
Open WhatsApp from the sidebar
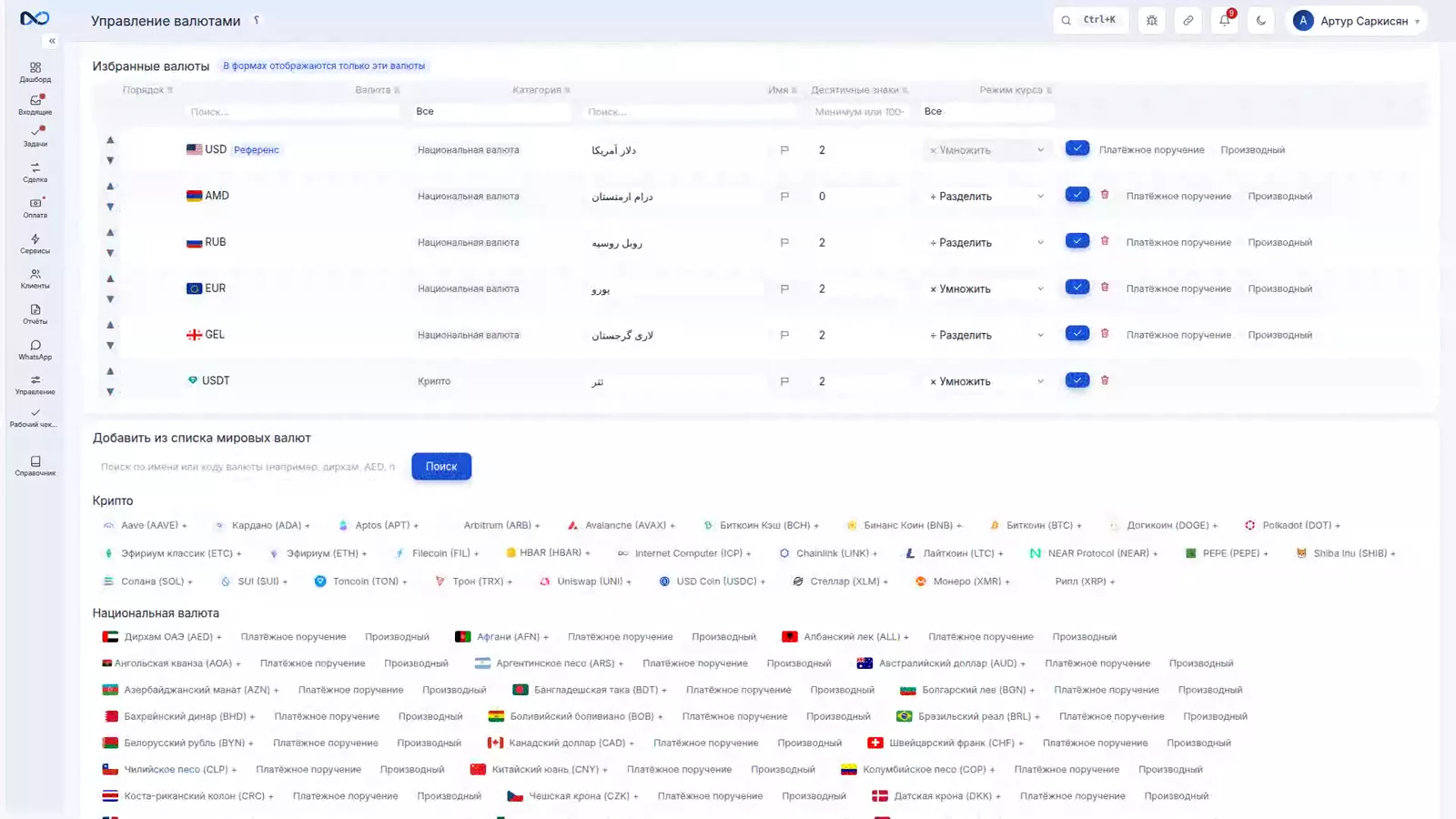click(x=35, y=349)
